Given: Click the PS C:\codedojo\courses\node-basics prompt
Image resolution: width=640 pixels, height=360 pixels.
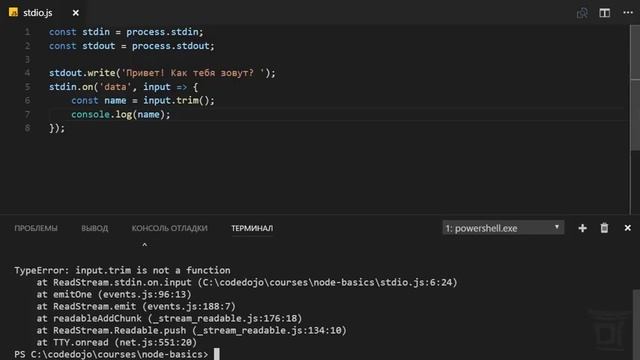Looking at the screenshot, I should point(111,354).
